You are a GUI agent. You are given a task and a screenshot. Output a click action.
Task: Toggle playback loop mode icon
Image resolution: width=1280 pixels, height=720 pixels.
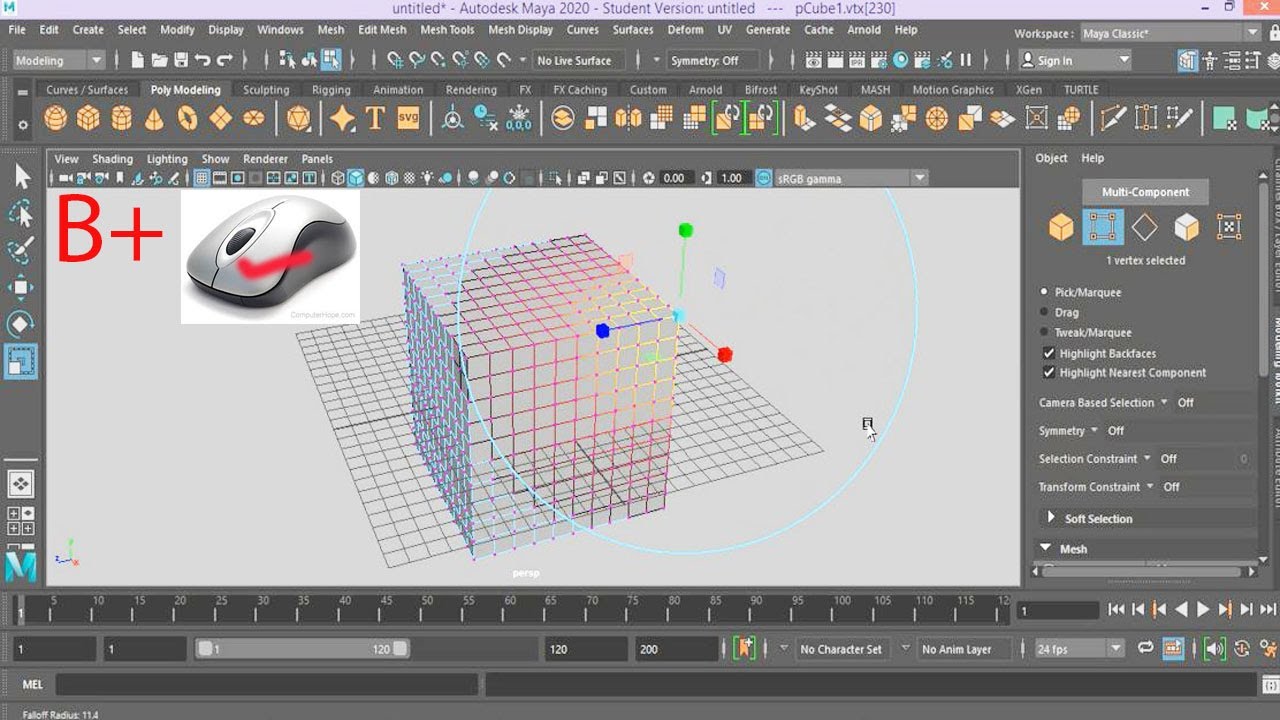(1145, 648)
